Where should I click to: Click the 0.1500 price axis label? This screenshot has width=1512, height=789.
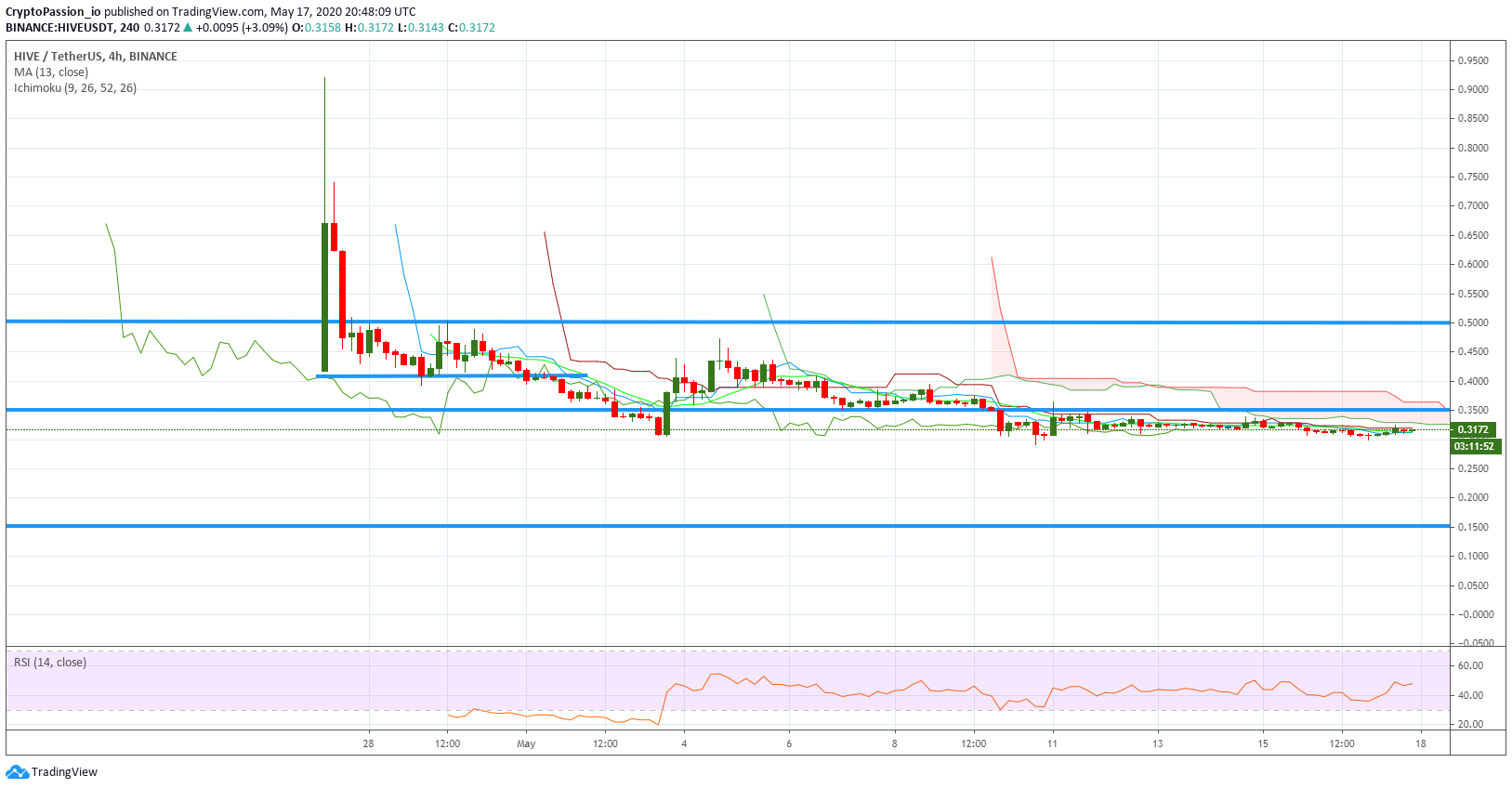(x=1473, y=527)
